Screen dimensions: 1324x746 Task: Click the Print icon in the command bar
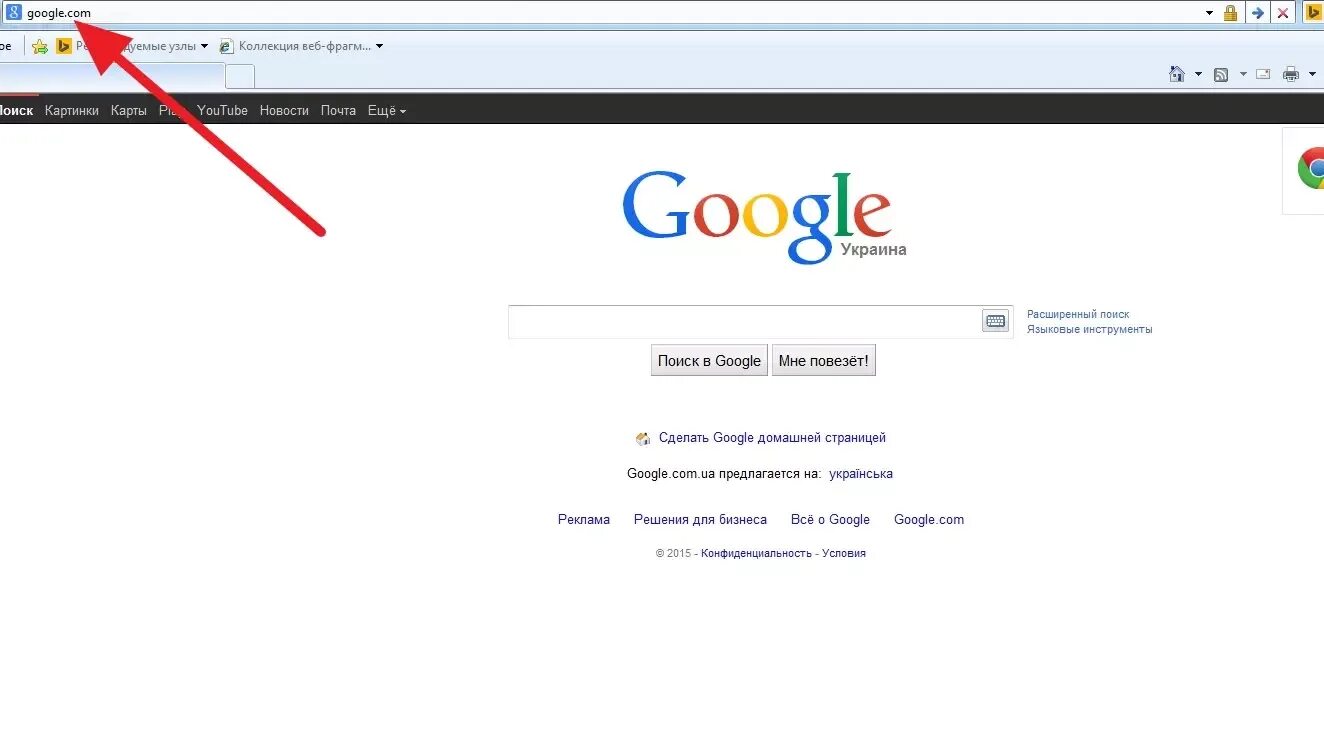point(1291,74)
